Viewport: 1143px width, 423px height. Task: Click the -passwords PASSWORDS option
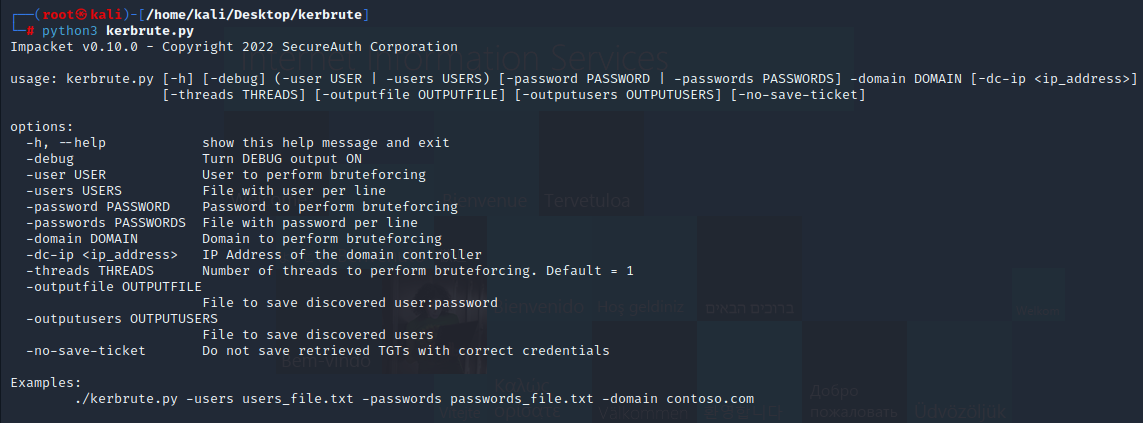tap(106, 223)
